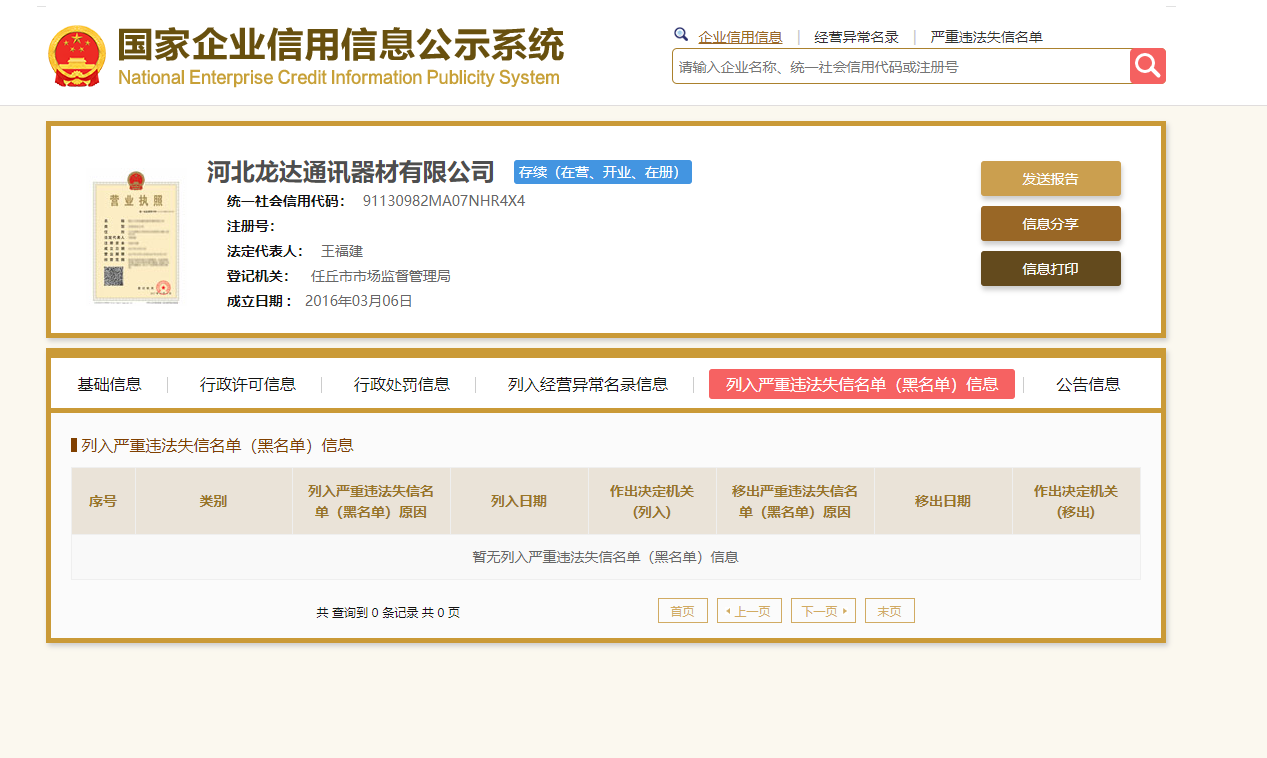Click the 类别 column header
The width and height of the screenshot is (1267, 758).
tap(213, 501)
